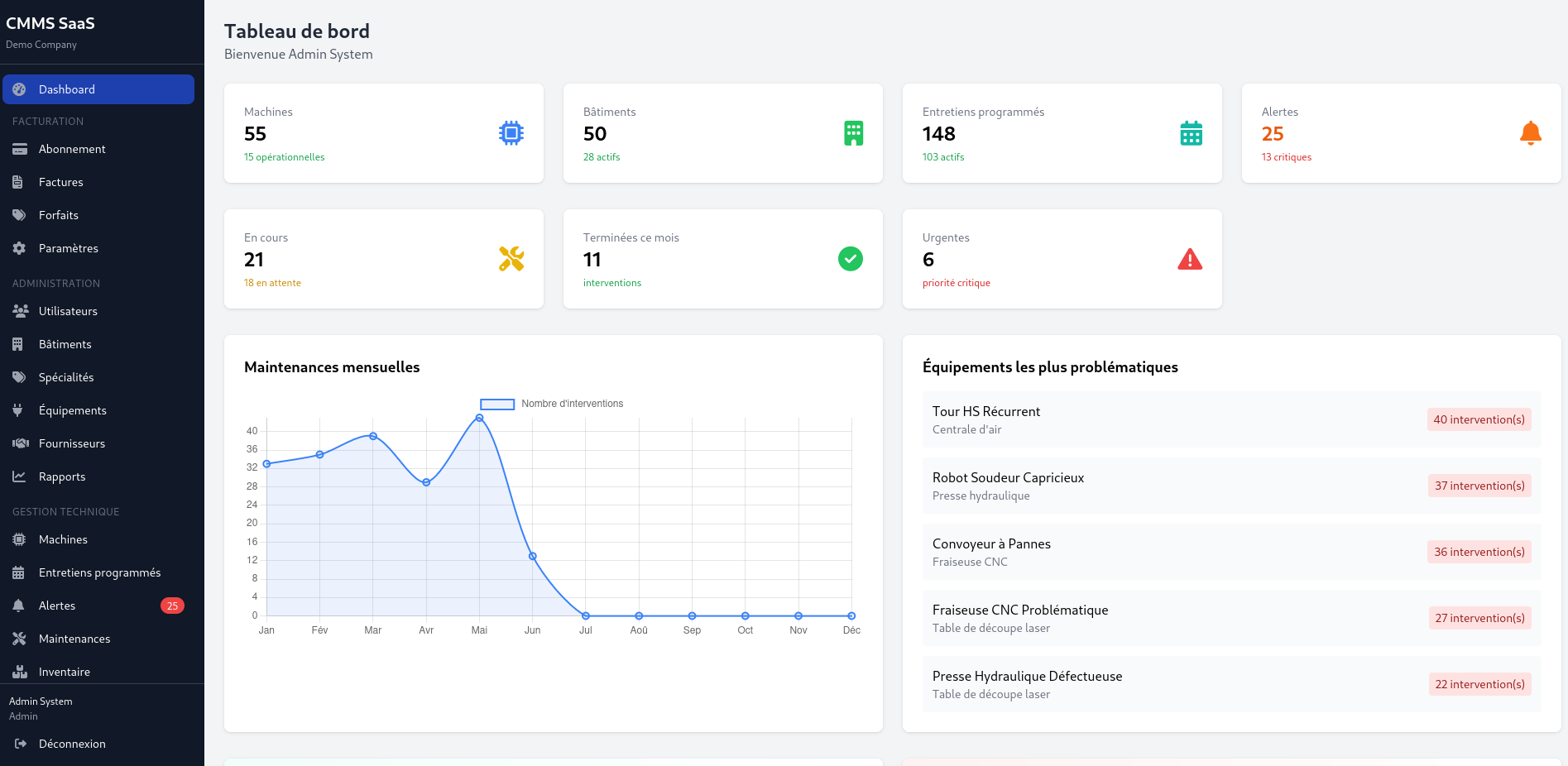Viewport: 1568px width, 766px height.
Task: Click the Machines chip icon in sidebar
Action: click(x=19, y=539)
